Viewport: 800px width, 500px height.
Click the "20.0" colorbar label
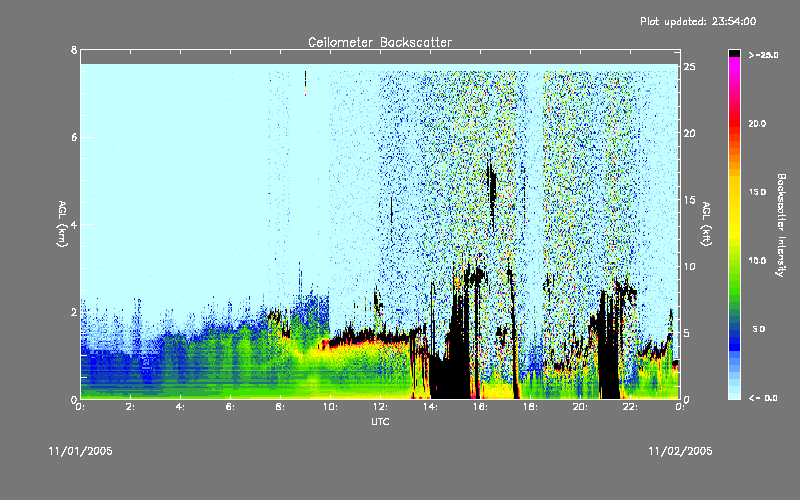(x=757, y=124)
